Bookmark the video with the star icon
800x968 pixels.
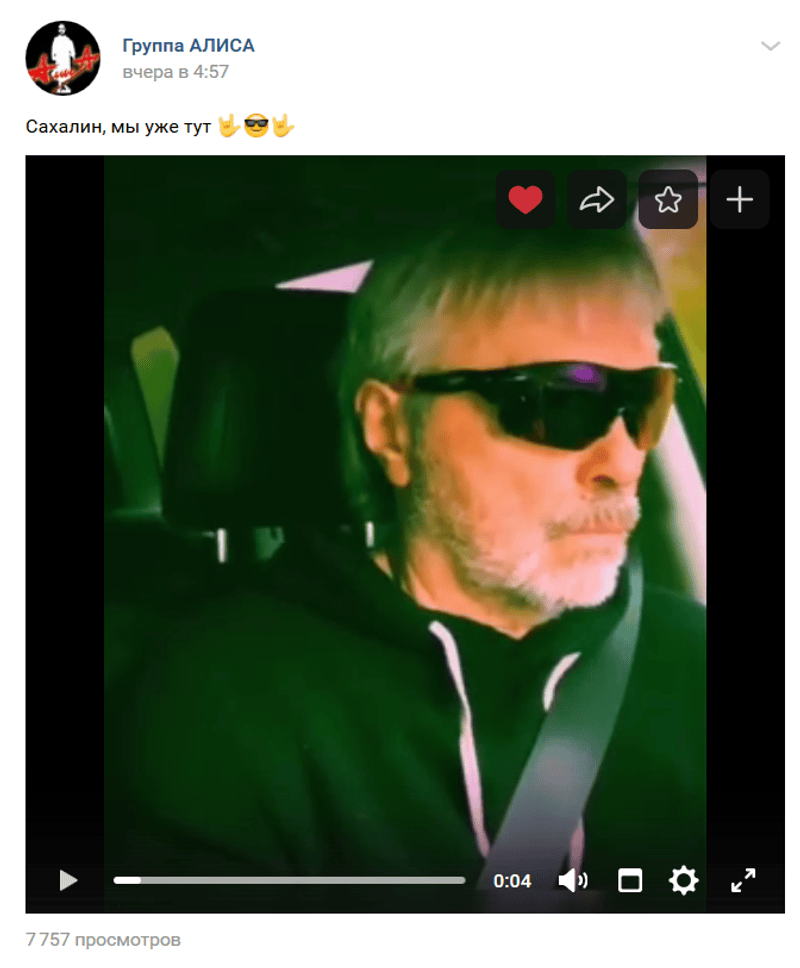pos(668,199)
